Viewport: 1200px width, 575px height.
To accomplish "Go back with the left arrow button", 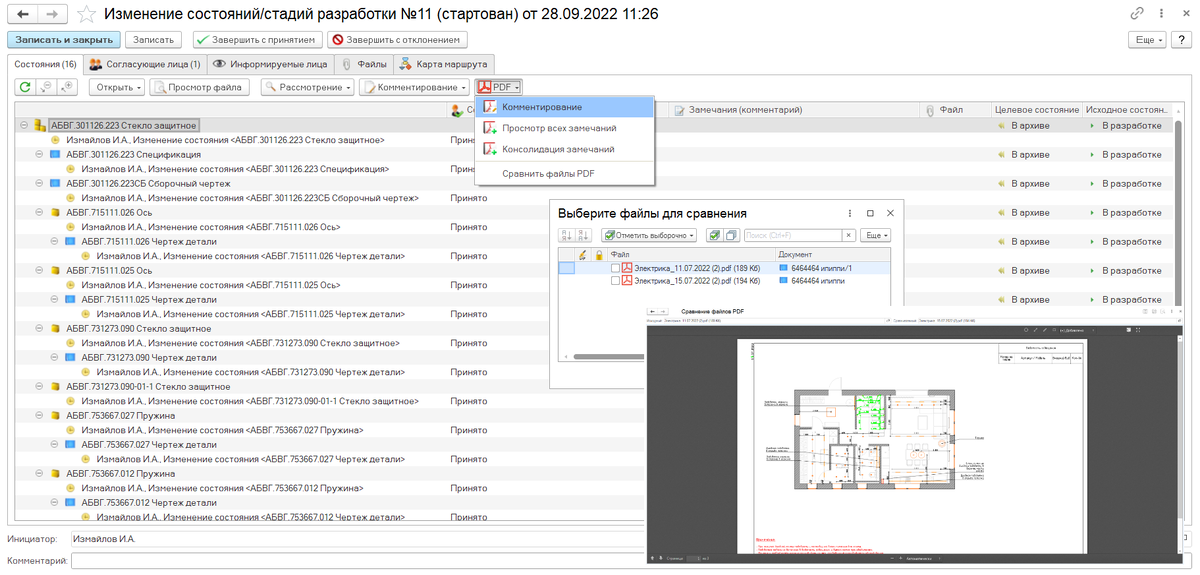I will (x=23, y=14).
